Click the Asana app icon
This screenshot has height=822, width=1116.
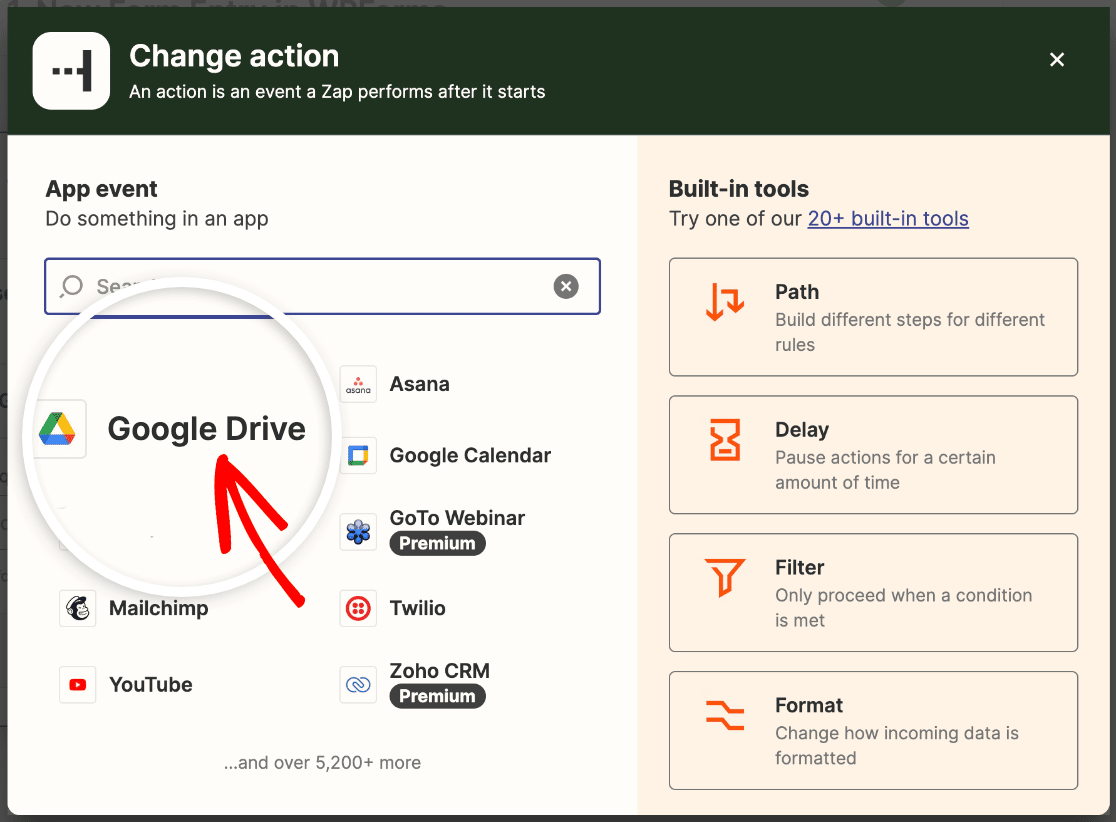pos(358,384)
